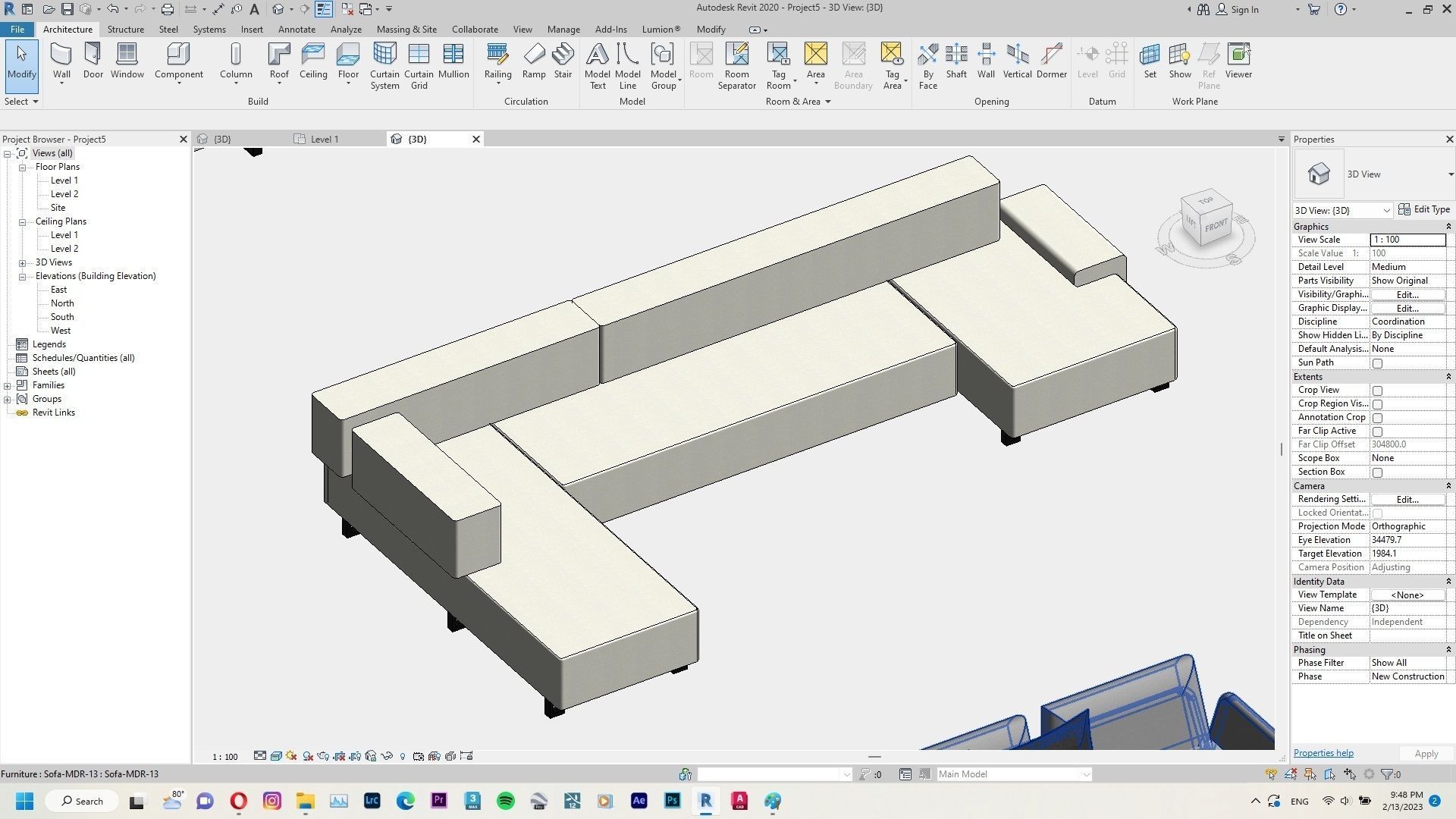Select the Stair tool
This screenshot has height=819, width=1456.
(563, 61)
